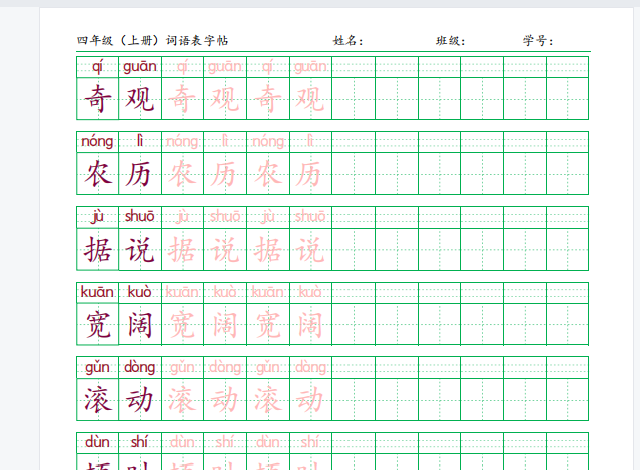The width and height of the screenshot is (640, 470).
Task: Click the dark 观 character cell
Action: [x=140, y=98]
